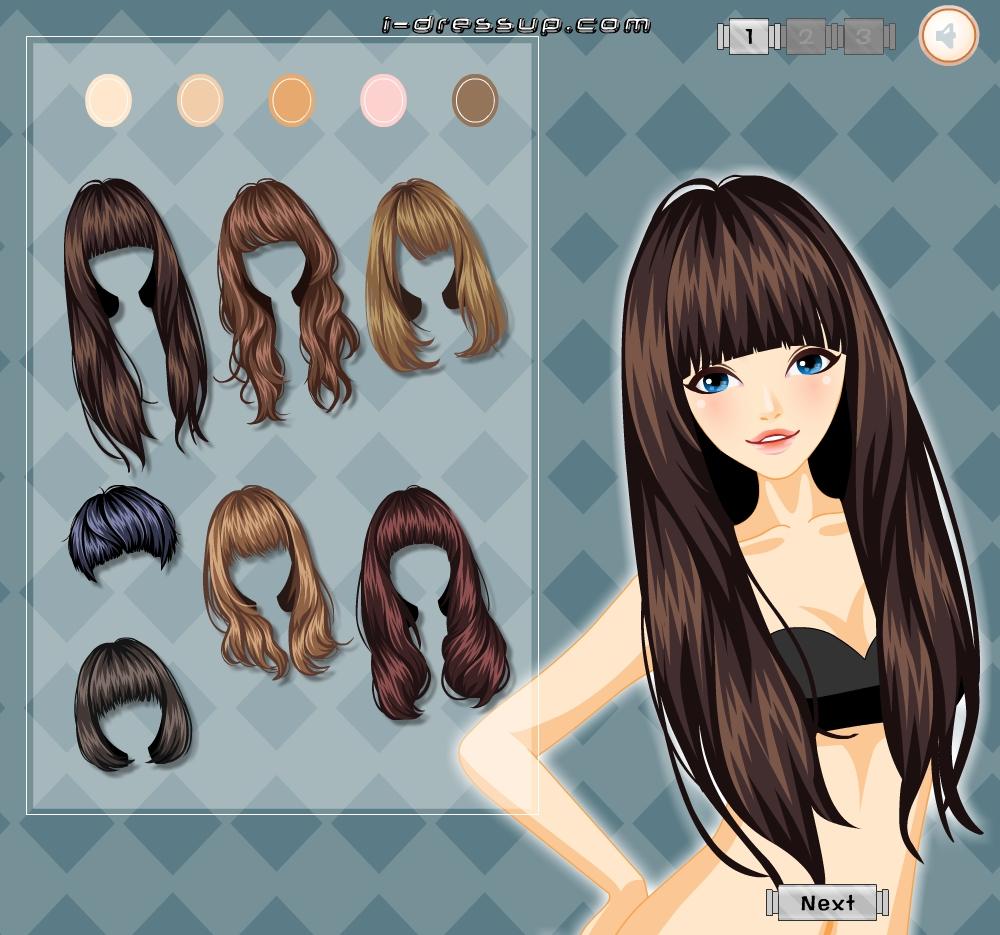
Task: Apply the pink skin tone
Action: pyautogui.click(x=383, y=101)
